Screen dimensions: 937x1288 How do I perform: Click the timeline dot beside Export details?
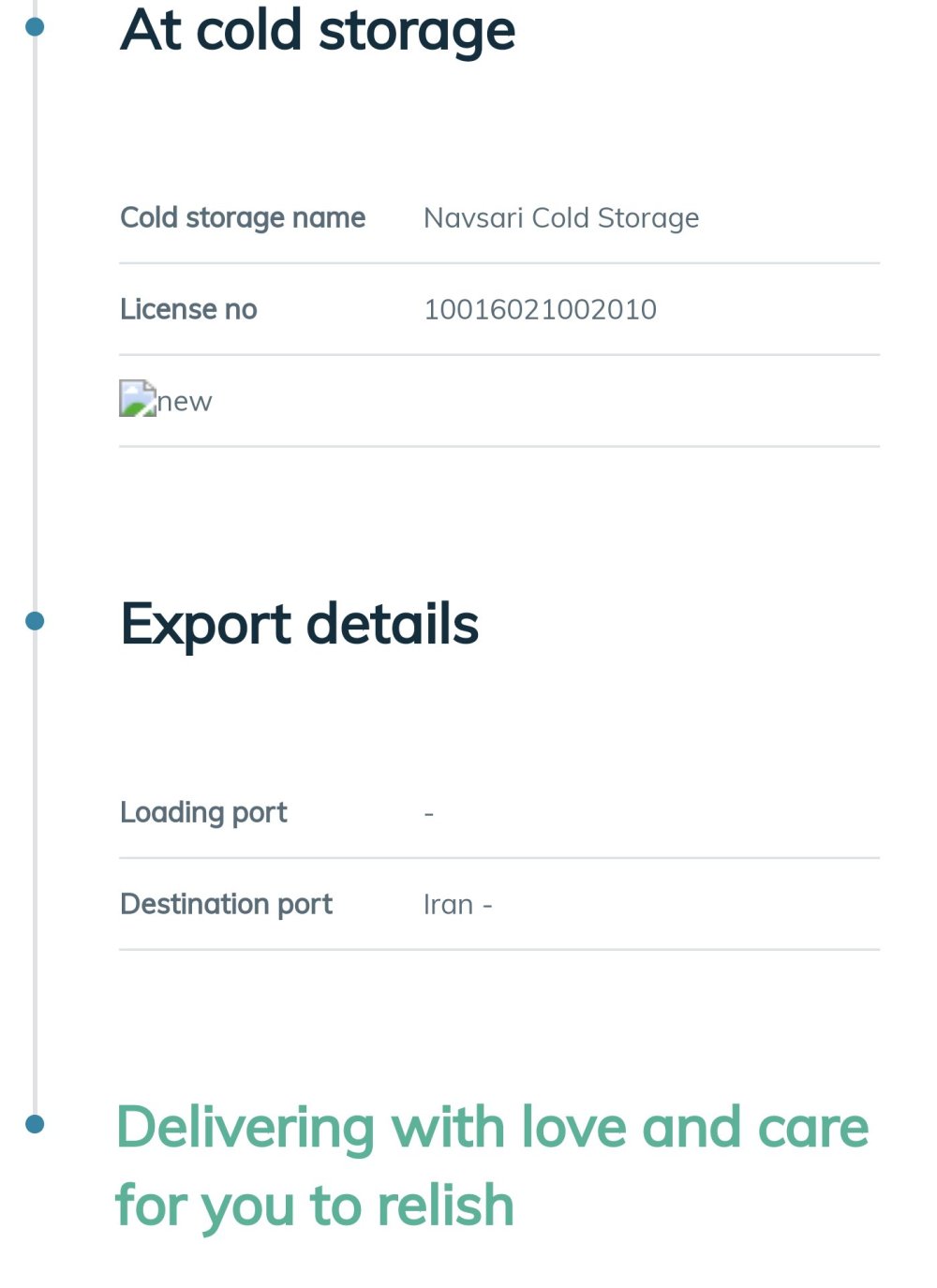35,620
